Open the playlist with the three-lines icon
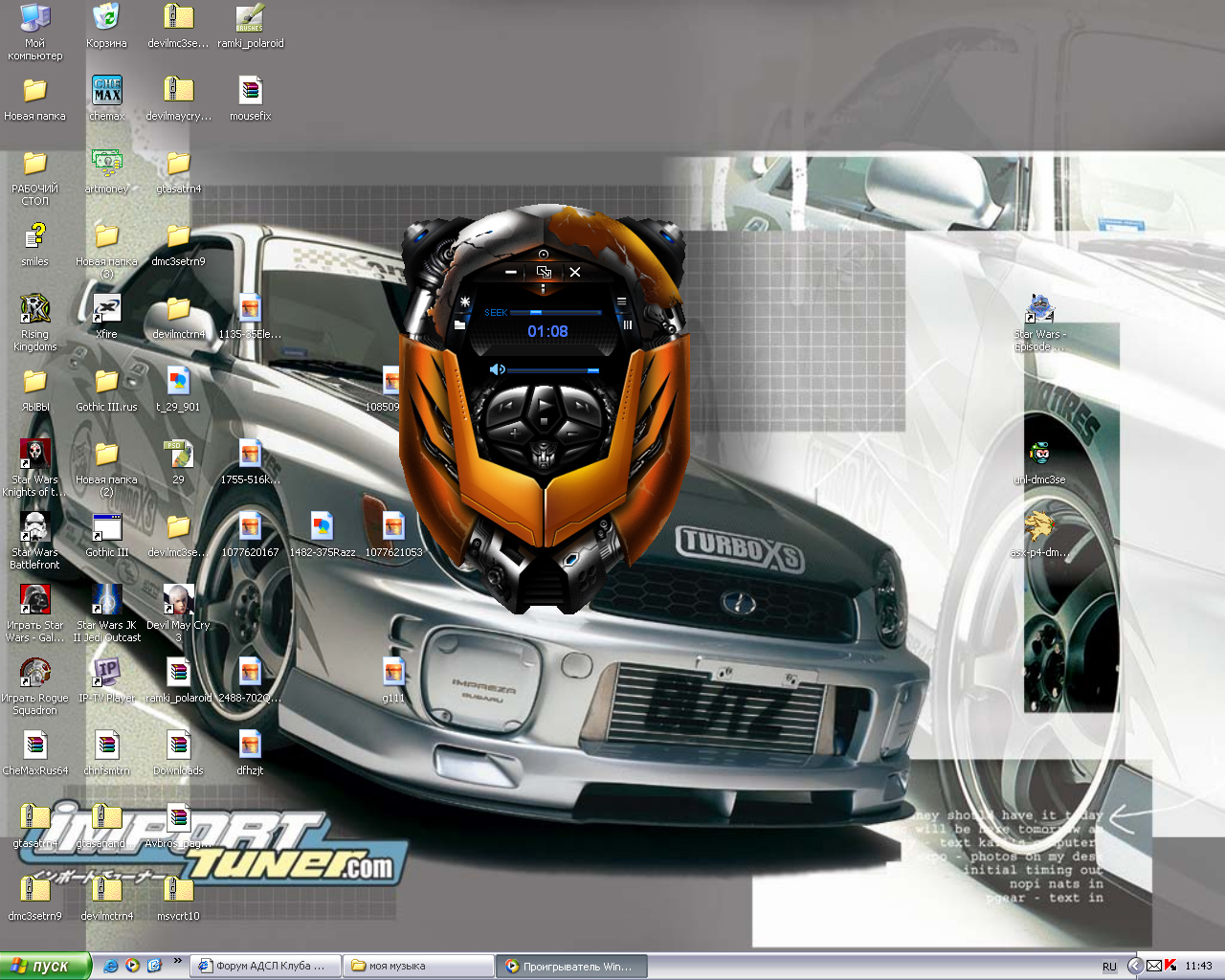 pyautogui.click(x=621, y=302)
